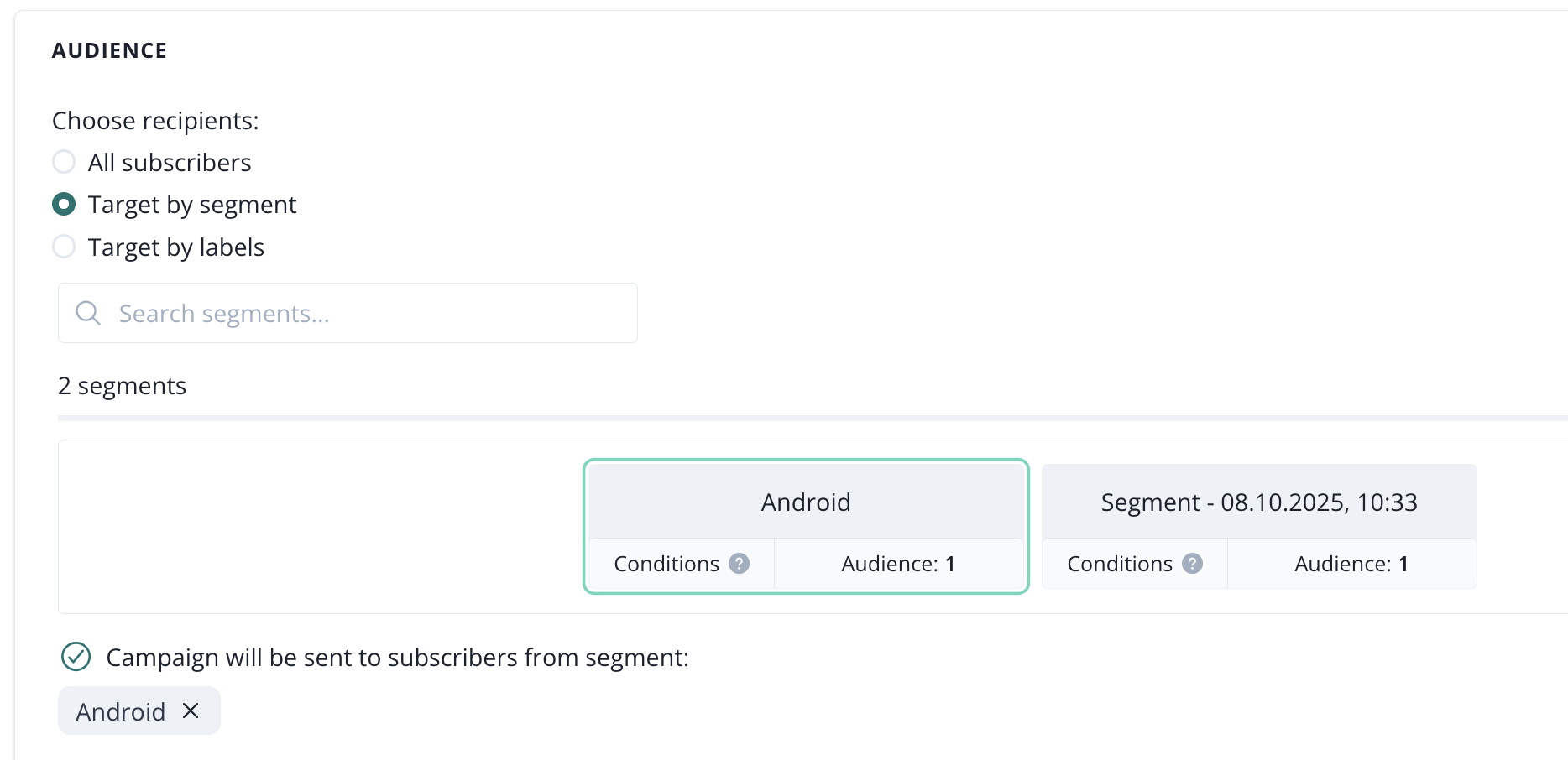Screen dimensions: 1568x760
Task: Click Conditions label in the Android card
Action: pos(666,564)
